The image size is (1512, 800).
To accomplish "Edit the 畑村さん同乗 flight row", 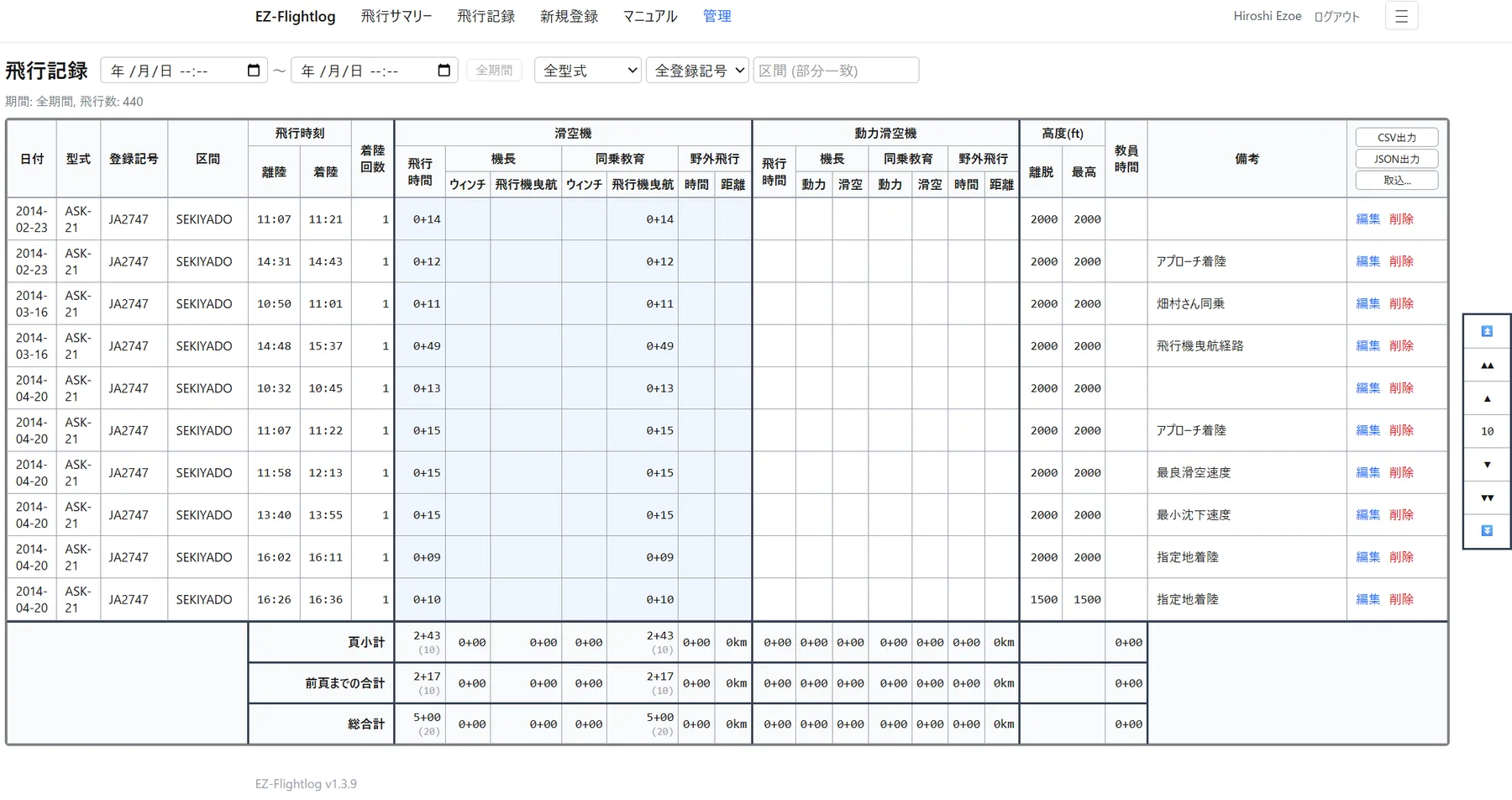I will [1368, 303].
